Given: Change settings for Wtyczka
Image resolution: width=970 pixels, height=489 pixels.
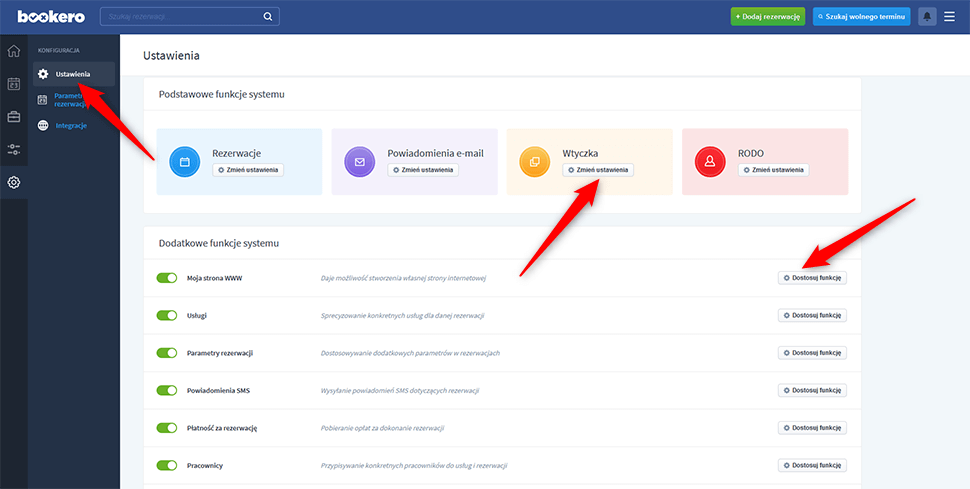Looking at the screenshot, I should (598, 170).
